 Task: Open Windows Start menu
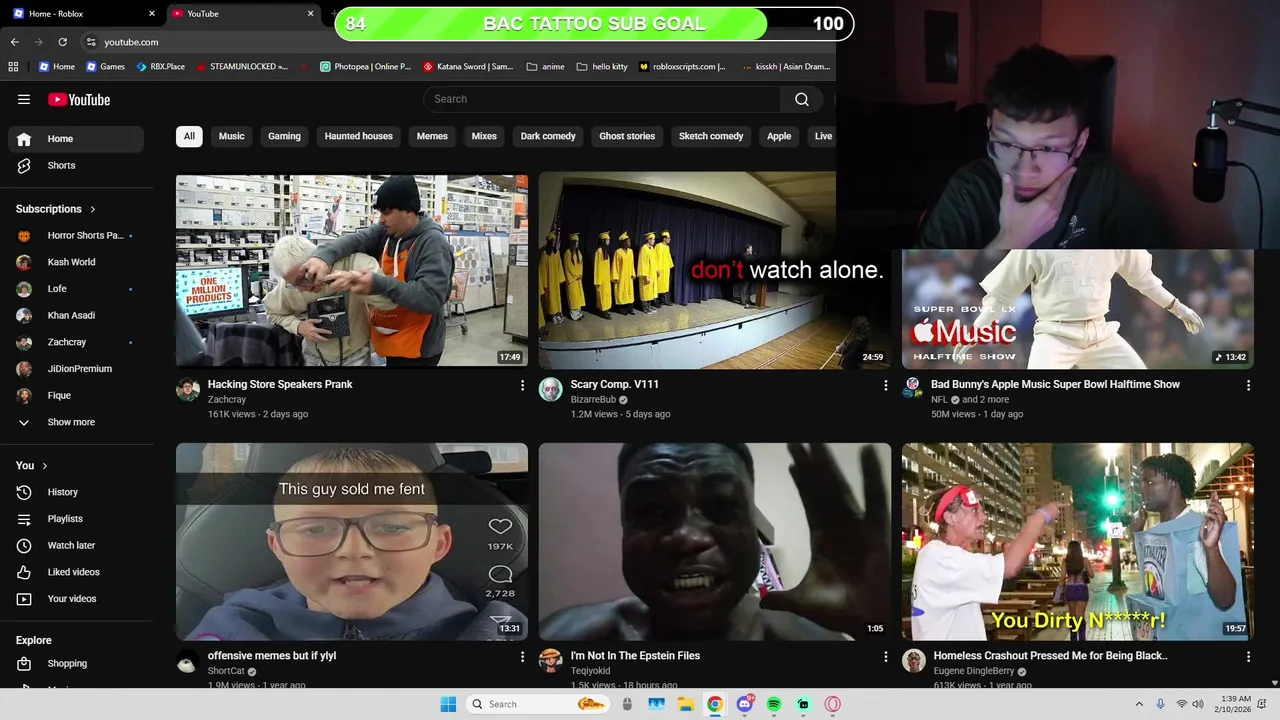tap(448, 704)
